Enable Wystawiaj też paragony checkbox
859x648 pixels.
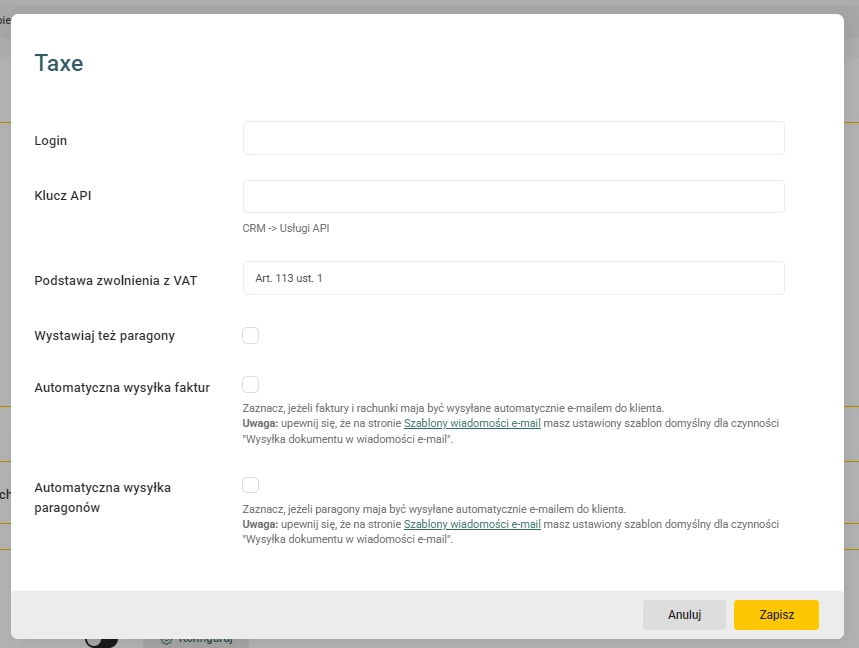pos(250,335)
